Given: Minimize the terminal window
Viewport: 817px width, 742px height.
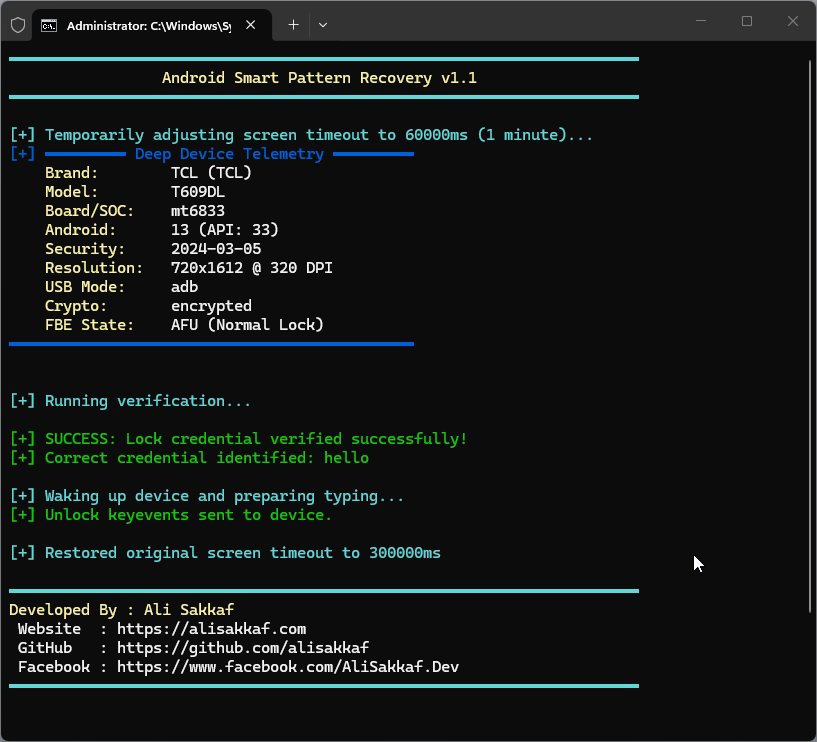Looking at the screenshot, I should [701, 21].
